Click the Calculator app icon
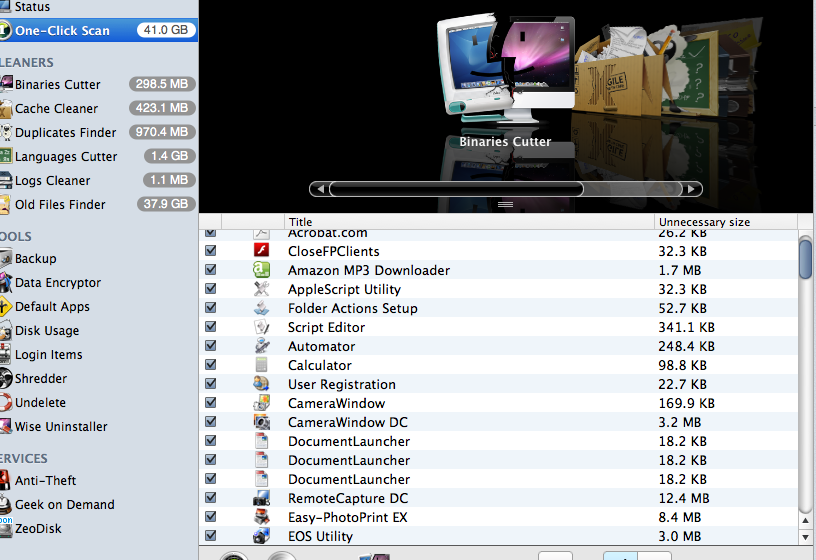 coord(261,365)
